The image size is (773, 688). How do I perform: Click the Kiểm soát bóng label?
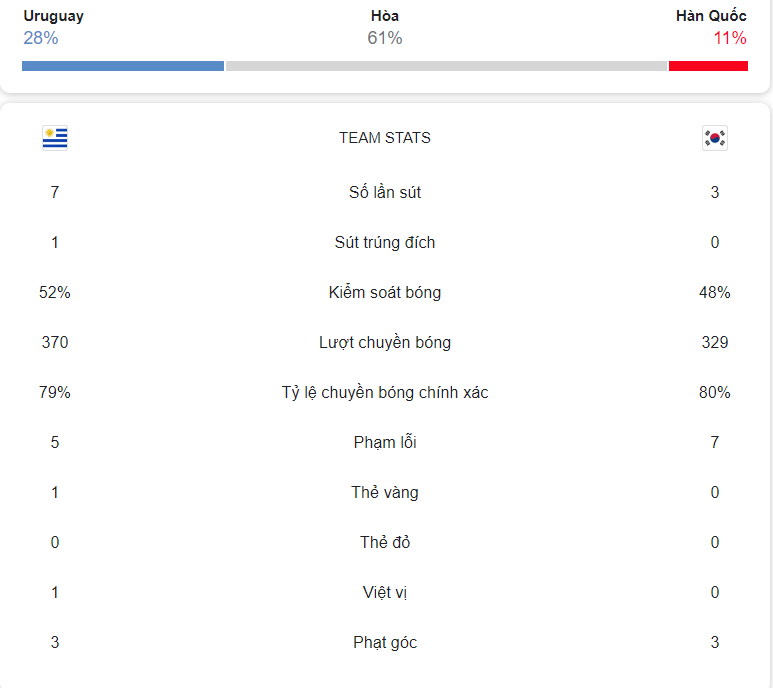point(385,292)
